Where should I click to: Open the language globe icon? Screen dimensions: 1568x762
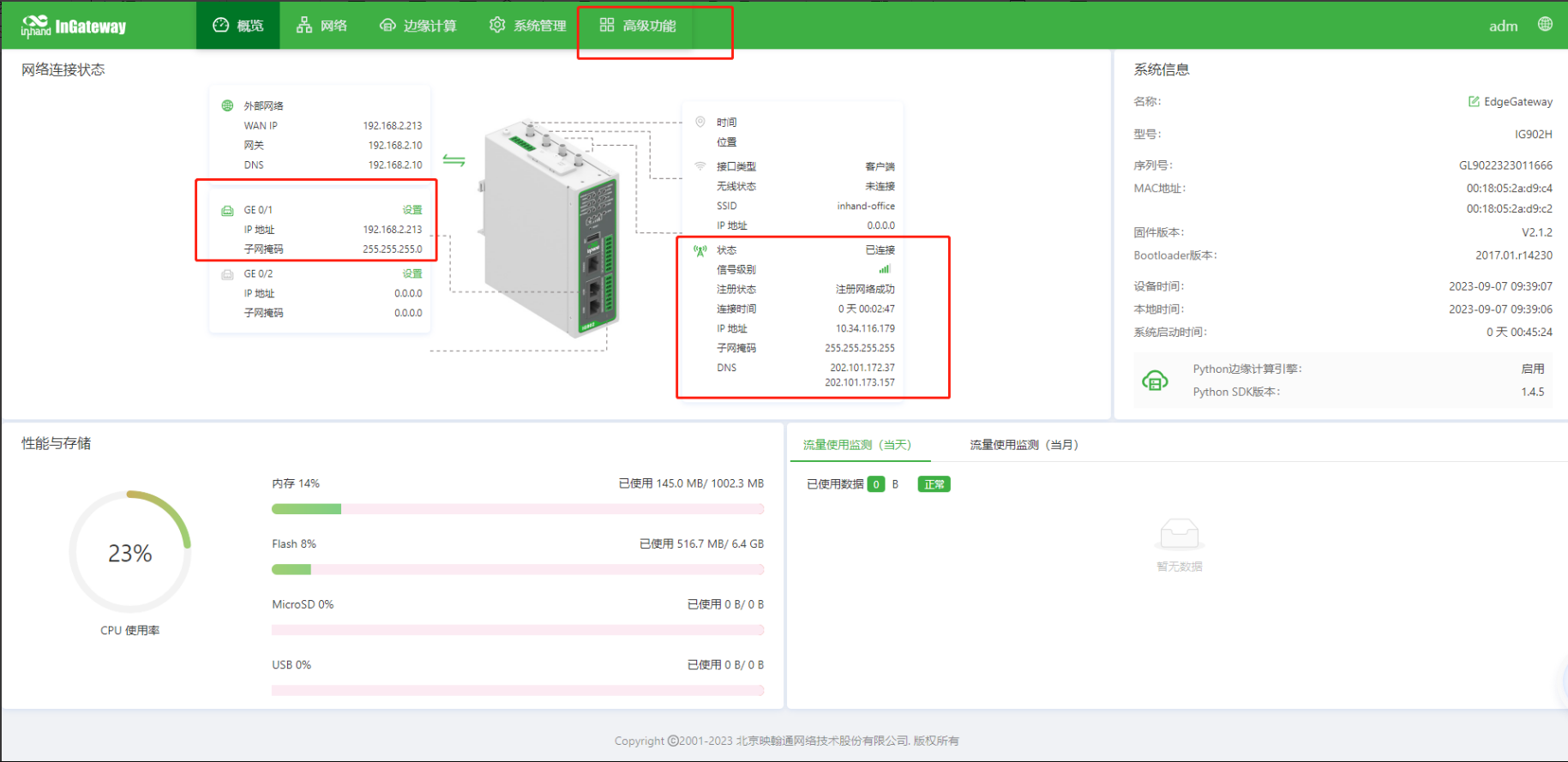1545,24
